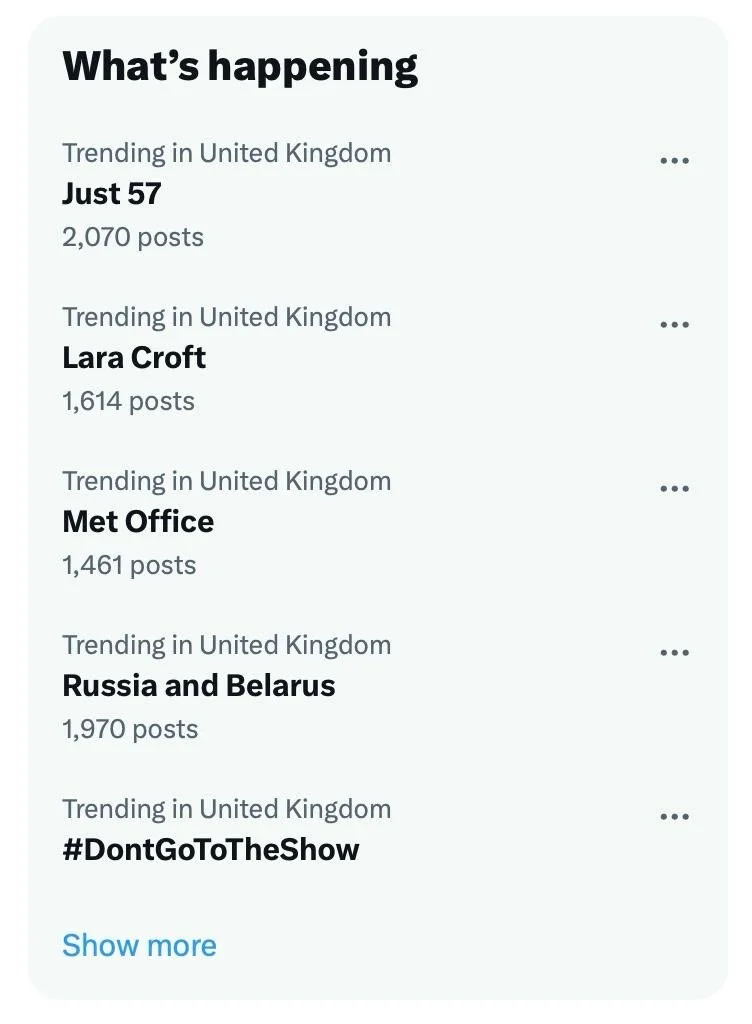View the Lara Croft trending topic

click(134, 357)
